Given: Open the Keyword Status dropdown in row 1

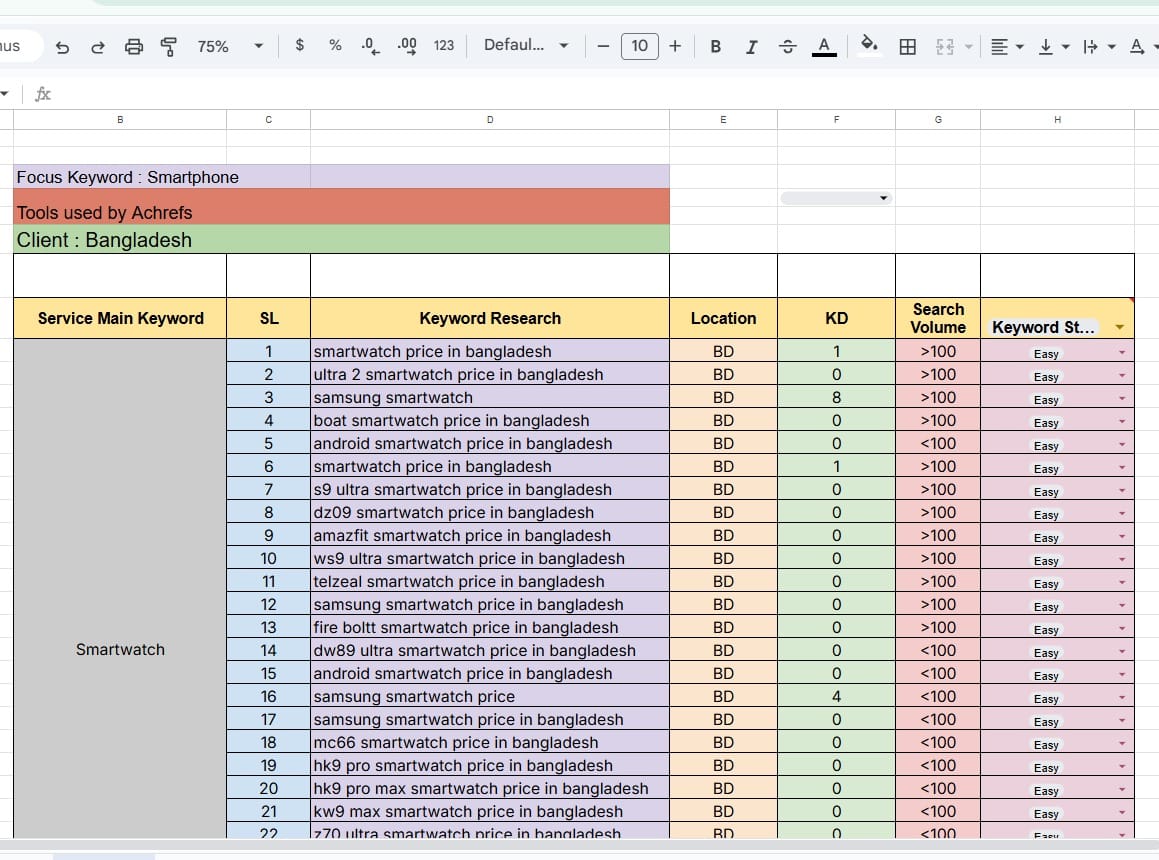Looking at the screenshot, I should point(1121,353).
